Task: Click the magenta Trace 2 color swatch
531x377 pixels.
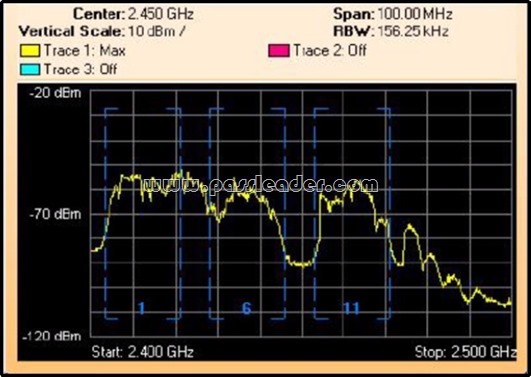Action: click(x=279, y=51)
